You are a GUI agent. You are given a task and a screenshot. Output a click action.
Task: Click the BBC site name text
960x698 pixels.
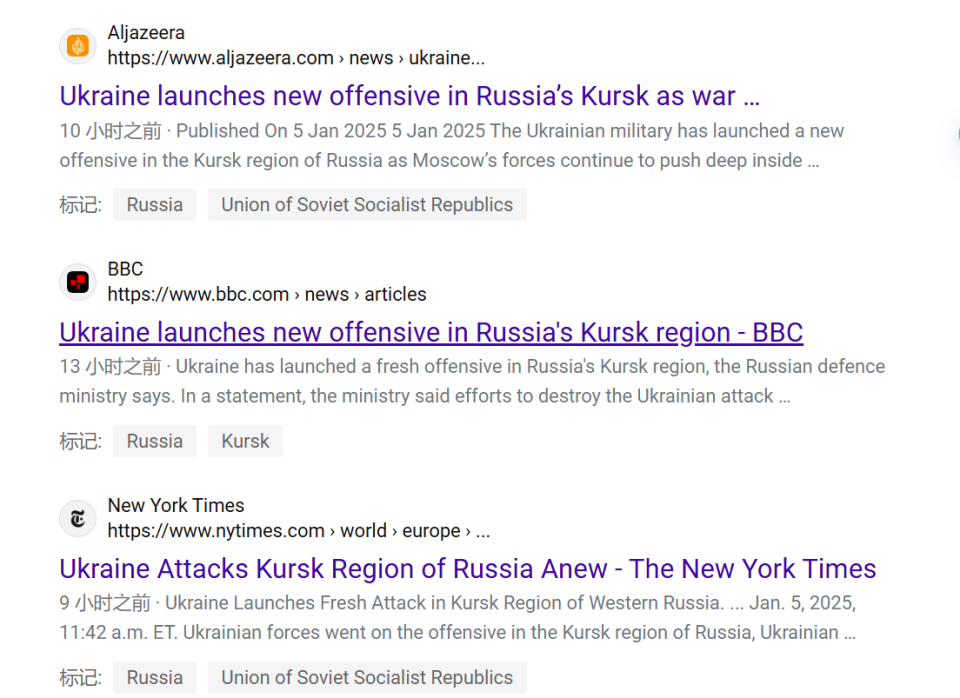[x=126, y=269]
